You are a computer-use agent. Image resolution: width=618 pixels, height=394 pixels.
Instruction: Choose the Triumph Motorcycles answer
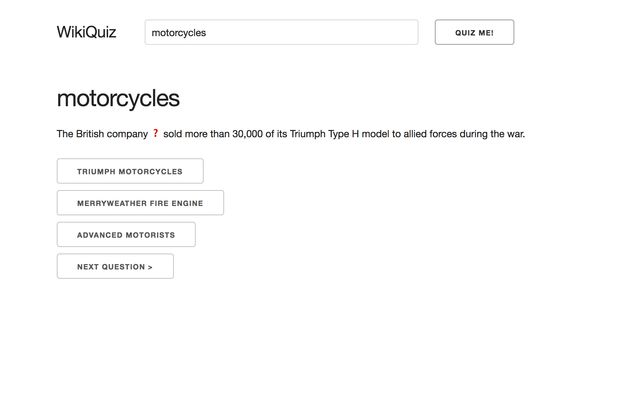[x=130, y=171]
